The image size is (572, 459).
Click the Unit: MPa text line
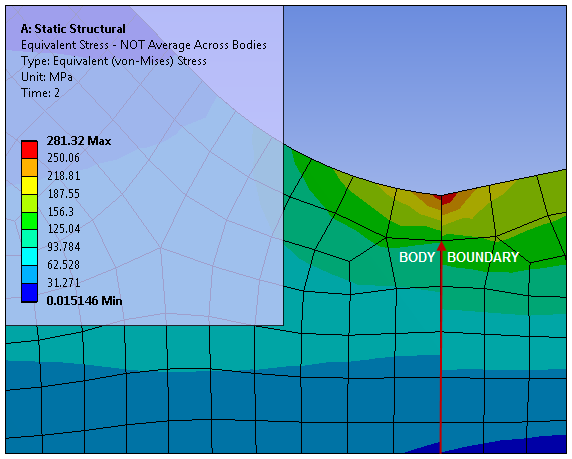(x=47, y=77)
